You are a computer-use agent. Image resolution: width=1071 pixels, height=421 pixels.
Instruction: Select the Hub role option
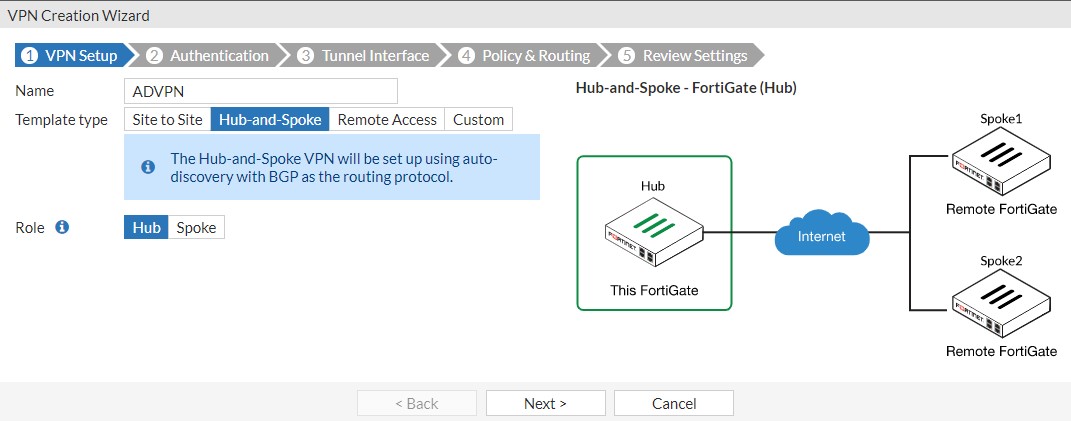tap(146, 227)
